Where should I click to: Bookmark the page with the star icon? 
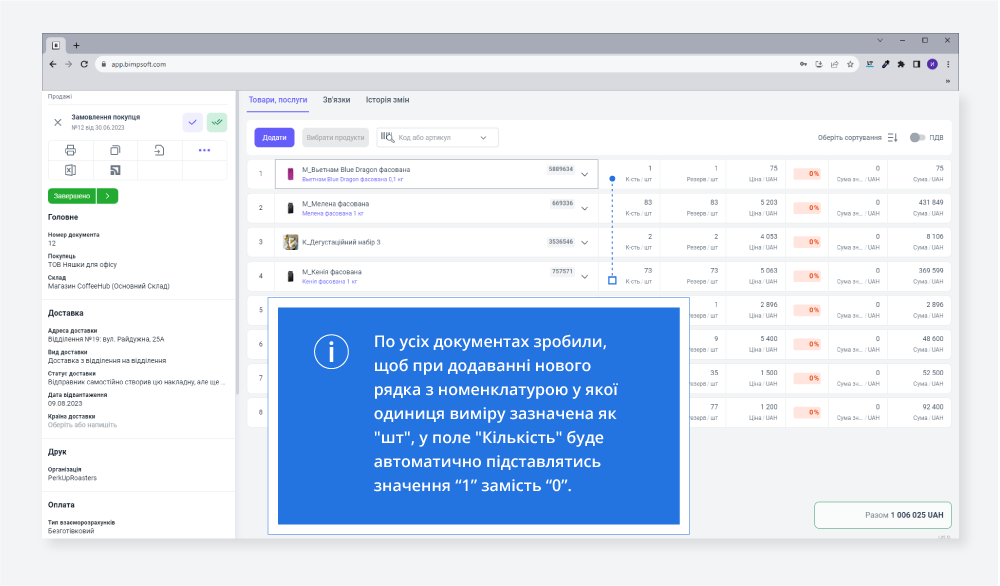coord(850,64)
